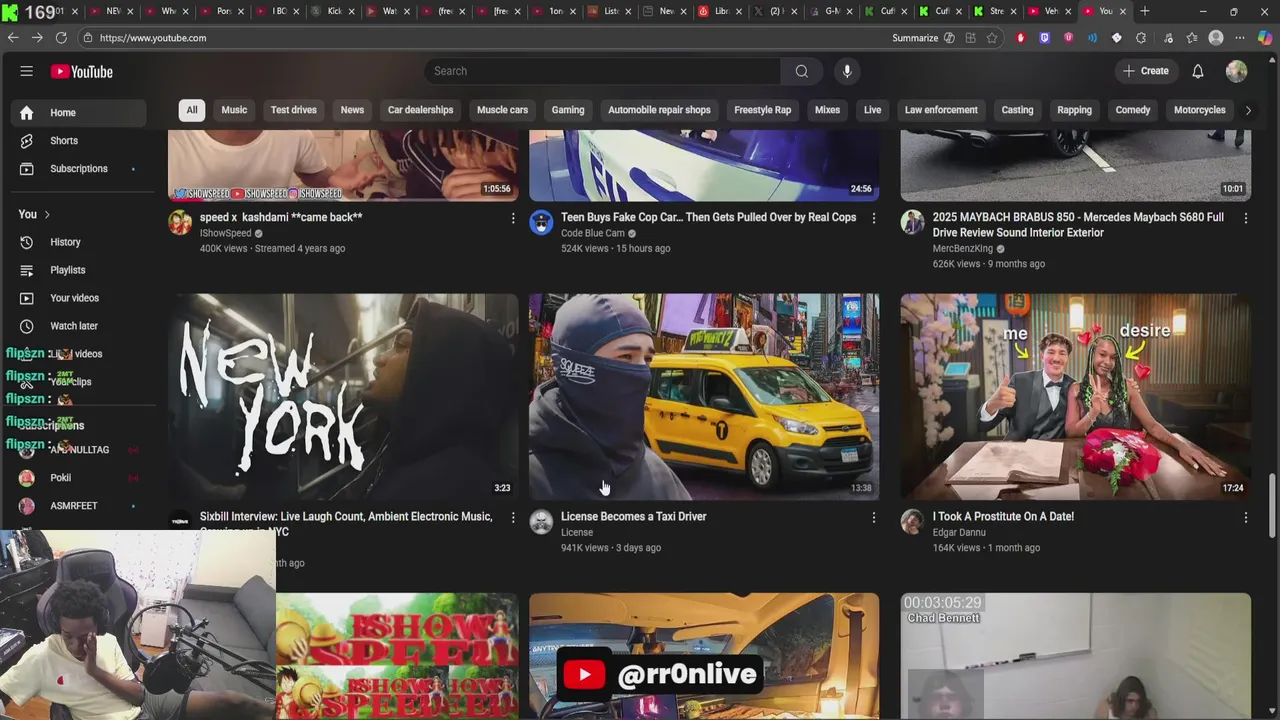
Task: Expand the You section chevron
Action: 46,215
